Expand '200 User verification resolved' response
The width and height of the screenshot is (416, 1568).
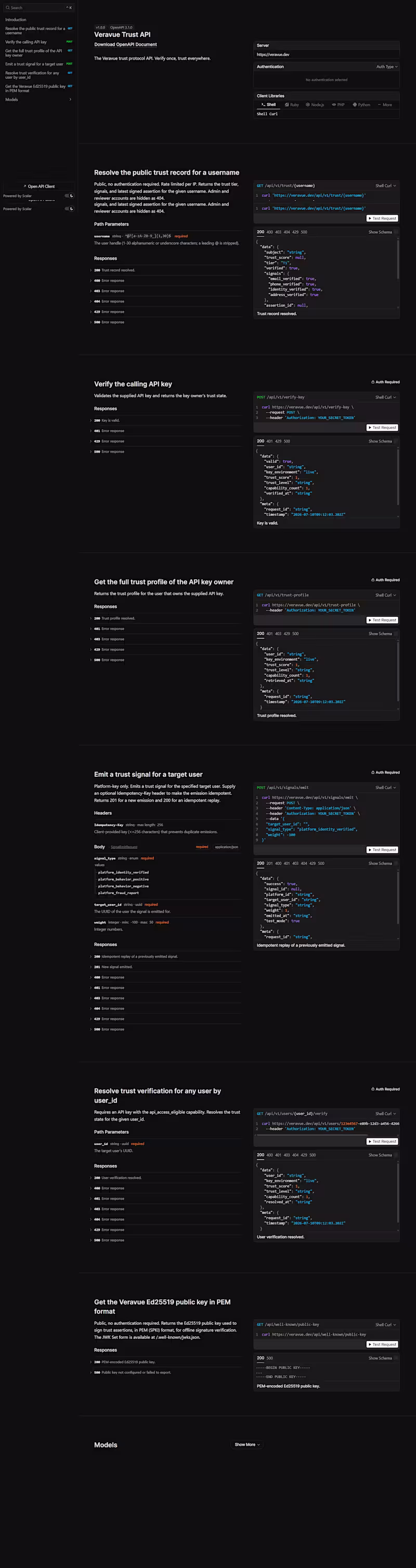(166, 1178)
